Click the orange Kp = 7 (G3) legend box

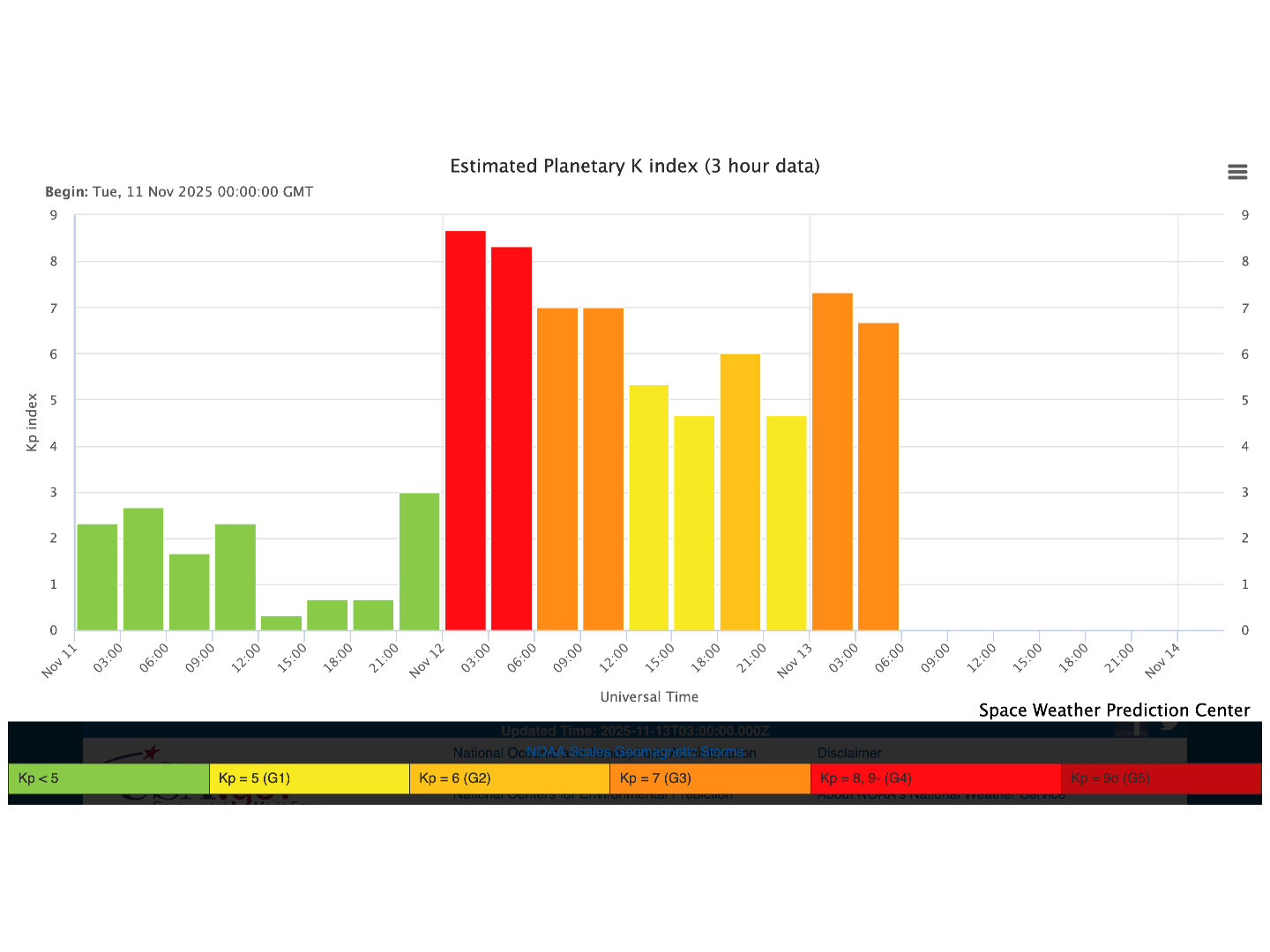709,778
